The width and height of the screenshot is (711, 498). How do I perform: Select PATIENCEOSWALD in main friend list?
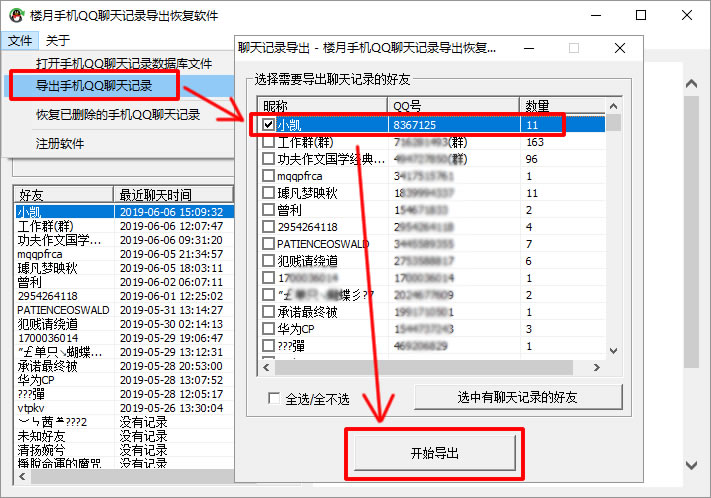click(x=63, y=310)
